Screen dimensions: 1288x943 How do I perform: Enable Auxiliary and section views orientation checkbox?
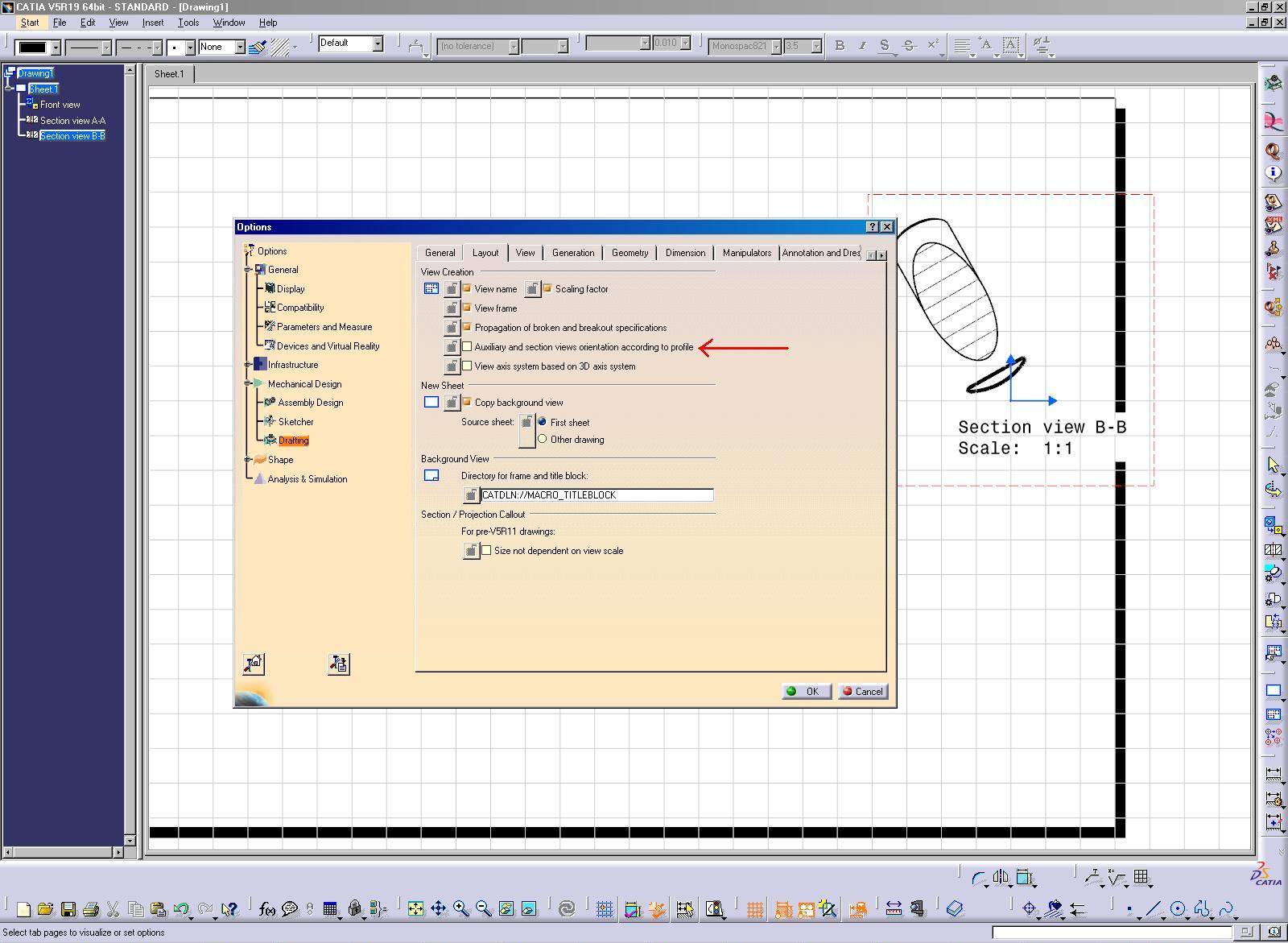coord(467,346)
